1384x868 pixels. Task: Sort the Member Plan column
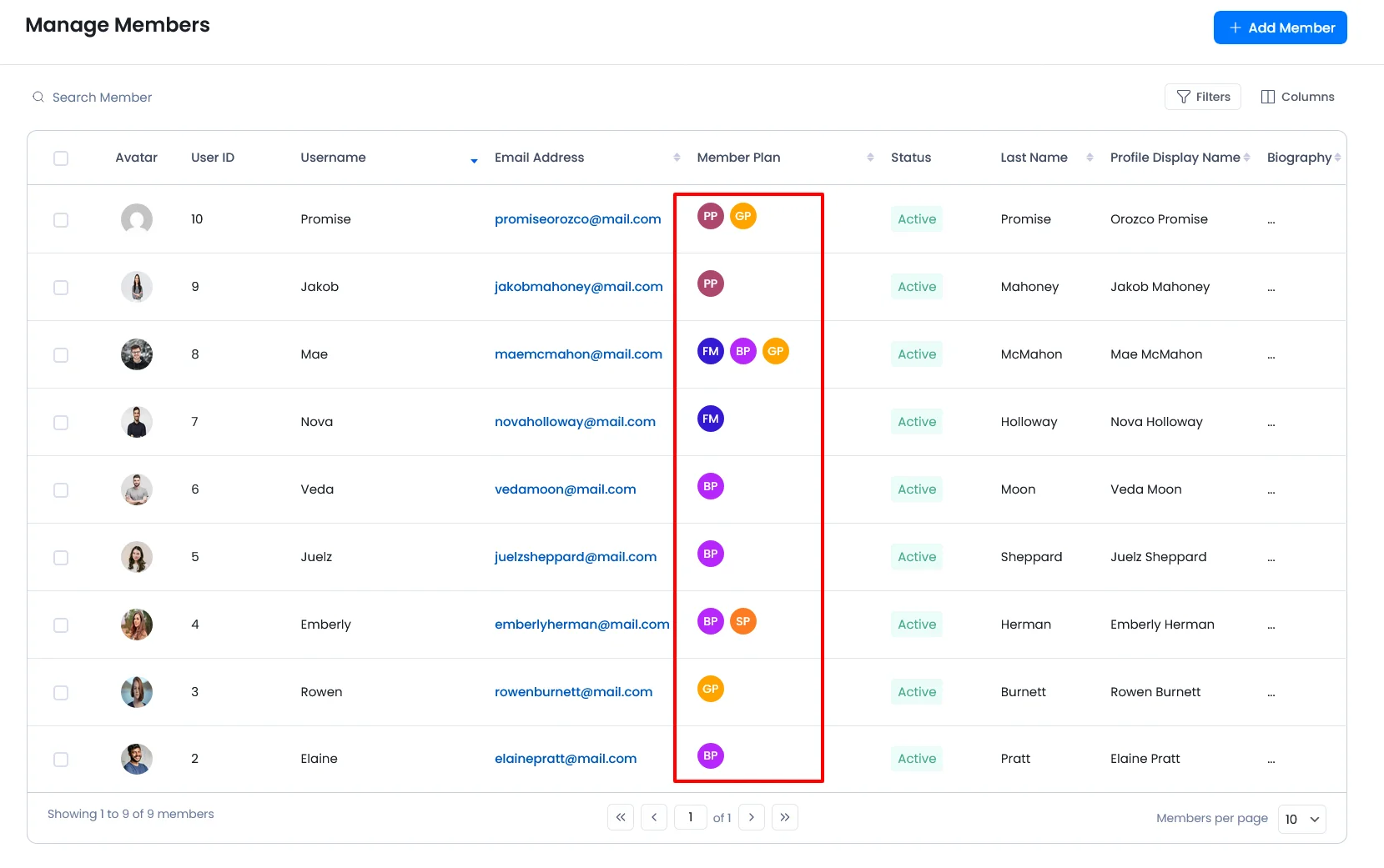(x=870, y=158)
